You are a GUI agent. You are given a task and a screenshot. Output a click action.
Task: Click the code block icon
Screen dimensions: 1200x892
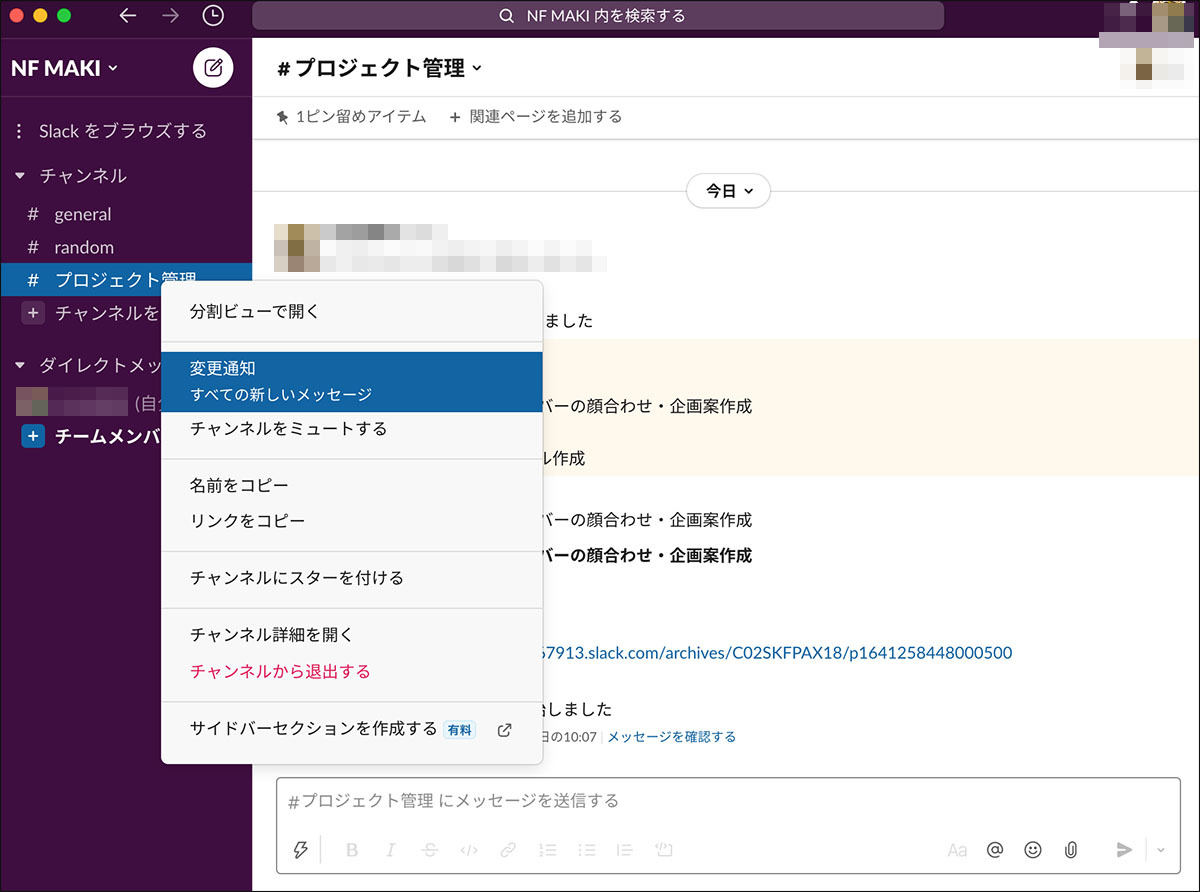point(664,850)
